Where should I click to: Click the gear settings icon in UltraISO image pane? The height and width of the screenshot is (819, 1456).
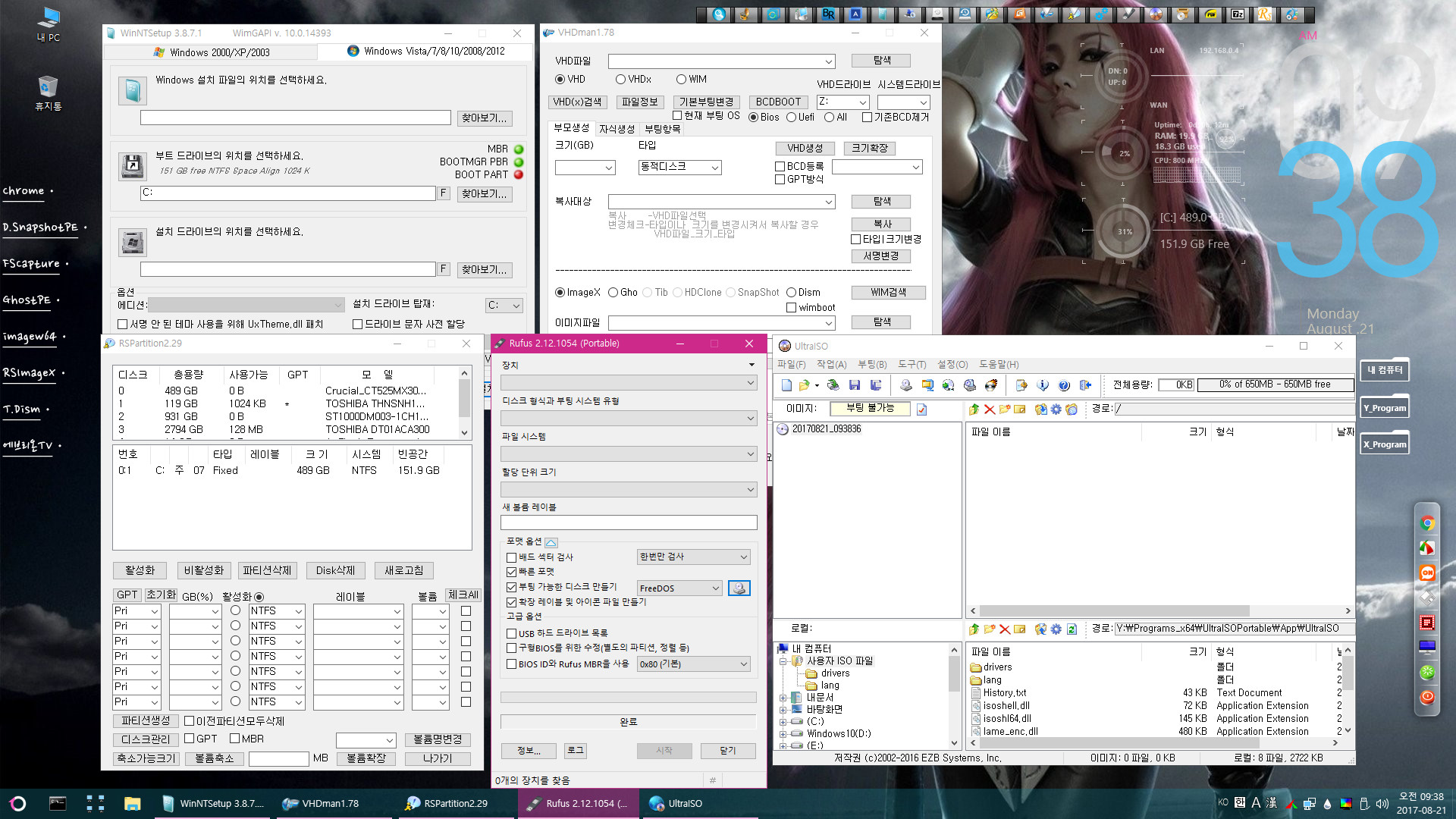pos(1056,409)
